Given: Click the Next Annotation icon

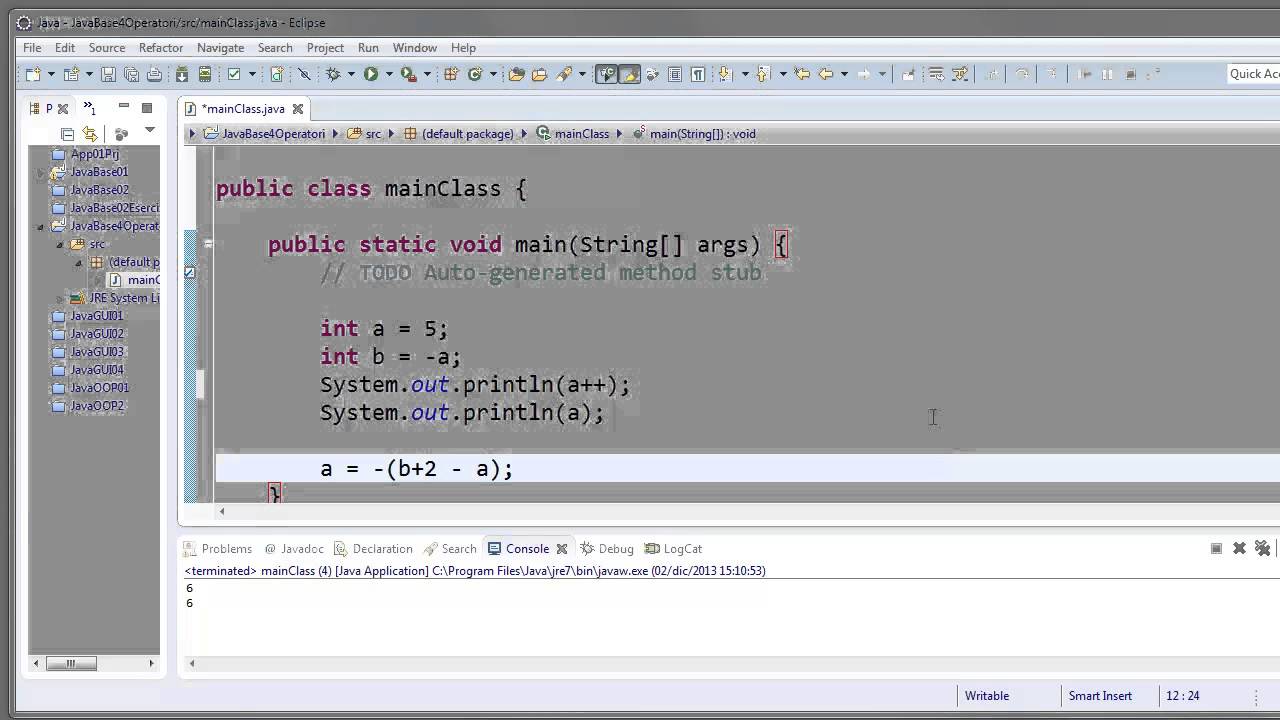Looking at the screenshot, I should (x=726, y=74).
